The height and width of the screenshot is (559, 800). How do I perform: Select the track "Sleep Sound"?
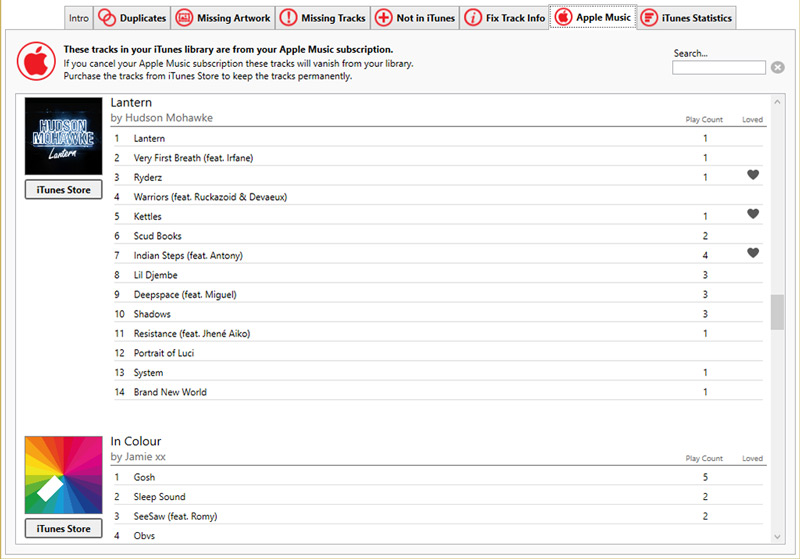tap(438, 496)
